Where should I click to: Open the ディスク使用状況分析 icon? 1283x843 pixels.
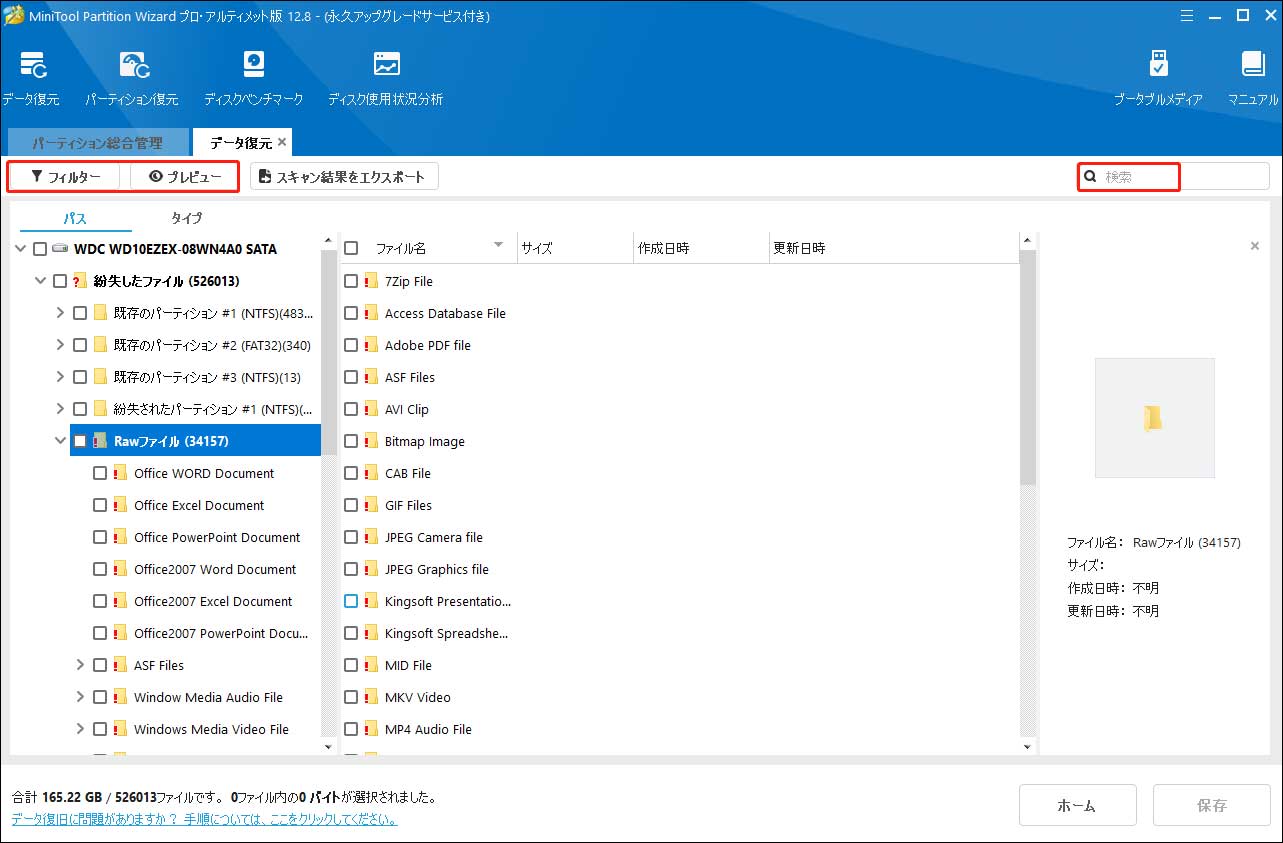click(x=386, y=66)
